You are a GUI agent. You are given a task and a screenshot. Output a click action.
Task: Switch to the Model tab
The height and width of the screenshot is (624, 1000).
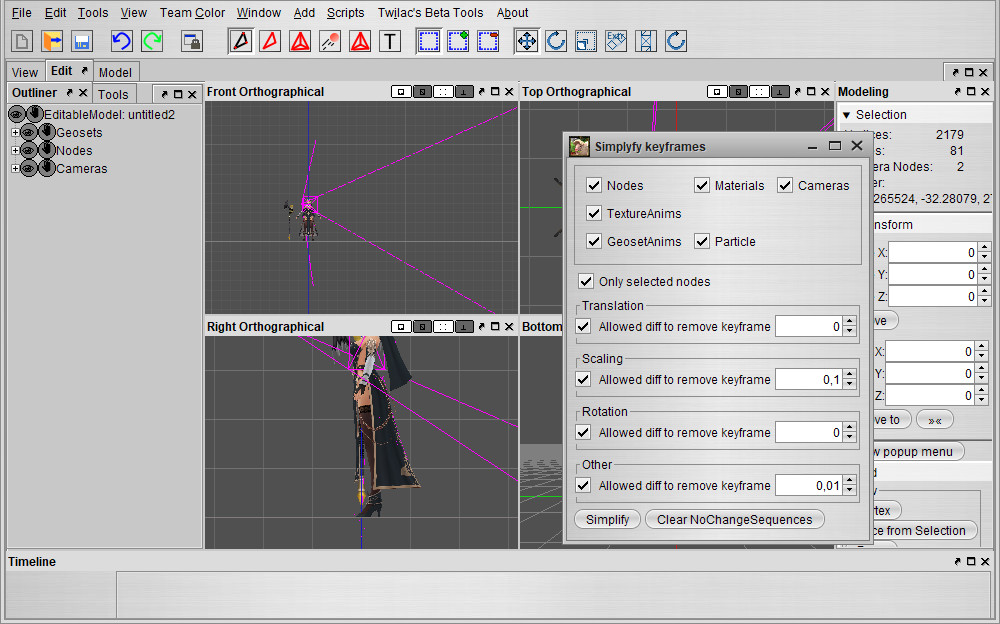[115, 72]
